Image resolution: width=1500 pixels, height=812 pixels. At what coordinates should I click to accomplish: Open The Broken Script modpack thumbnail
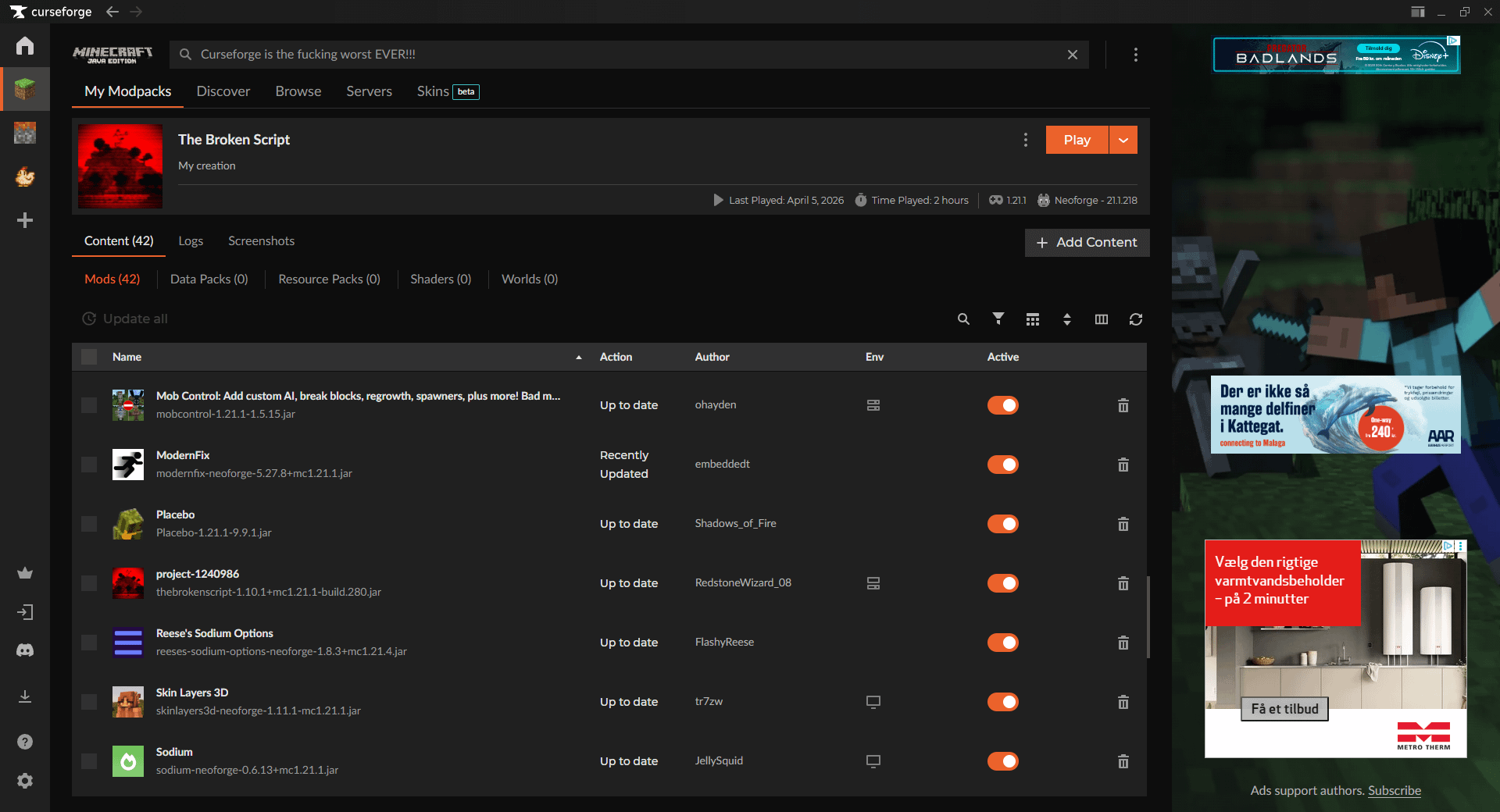120,166
